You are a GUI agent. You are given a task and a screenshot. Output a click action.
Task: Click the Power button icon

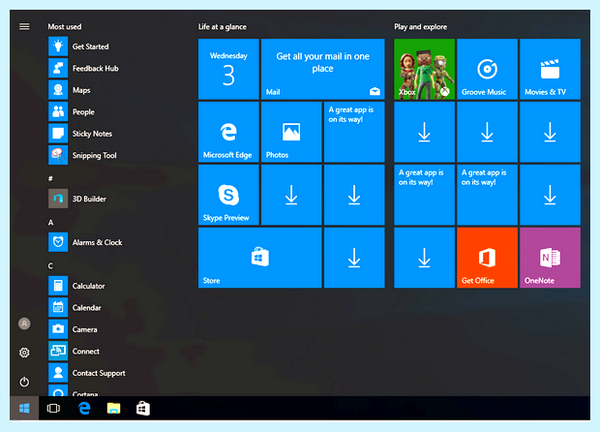click(24, 381)
